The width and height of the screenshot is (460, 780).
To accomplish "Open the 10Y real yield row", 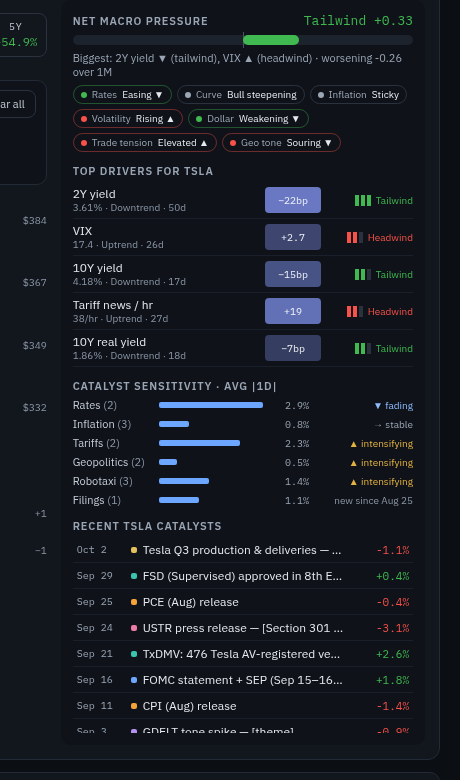I will [243, 348].
